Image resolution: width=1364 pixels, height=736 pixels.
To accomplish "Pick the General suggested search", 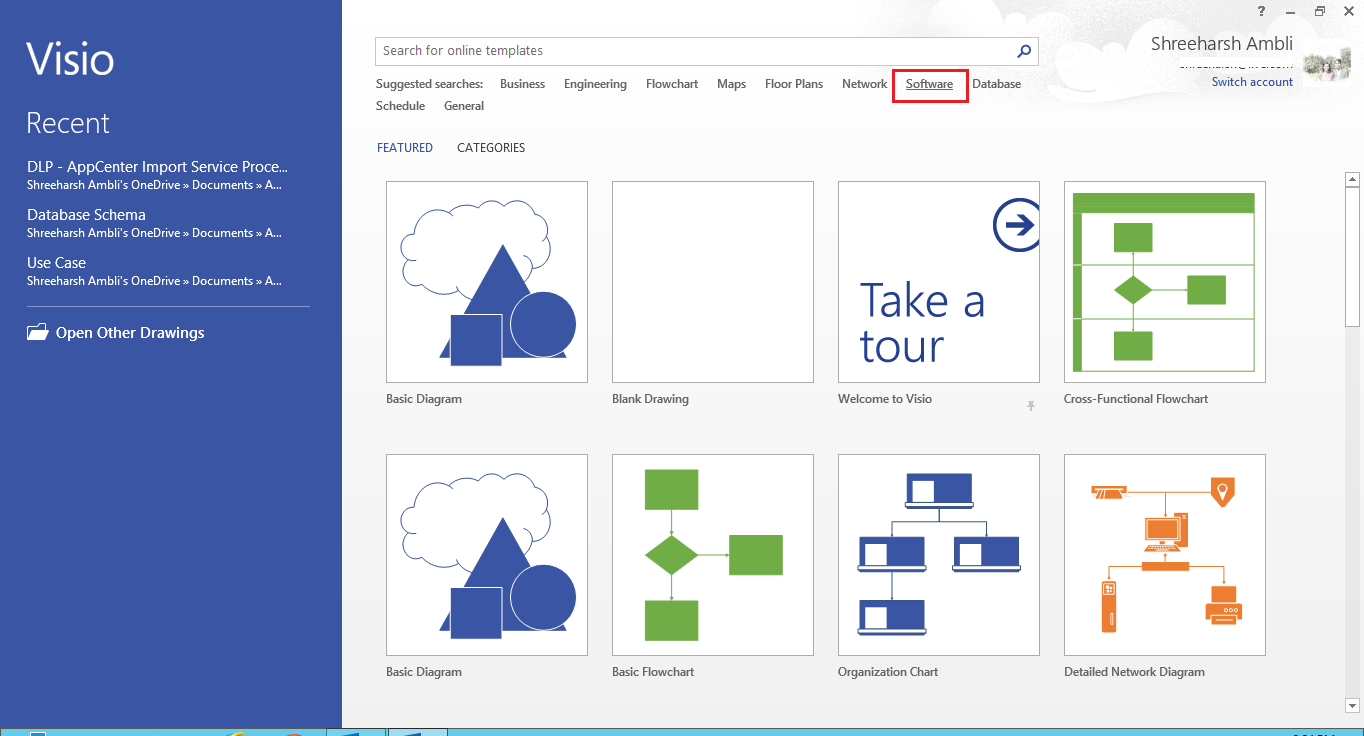I will [464, 106].
